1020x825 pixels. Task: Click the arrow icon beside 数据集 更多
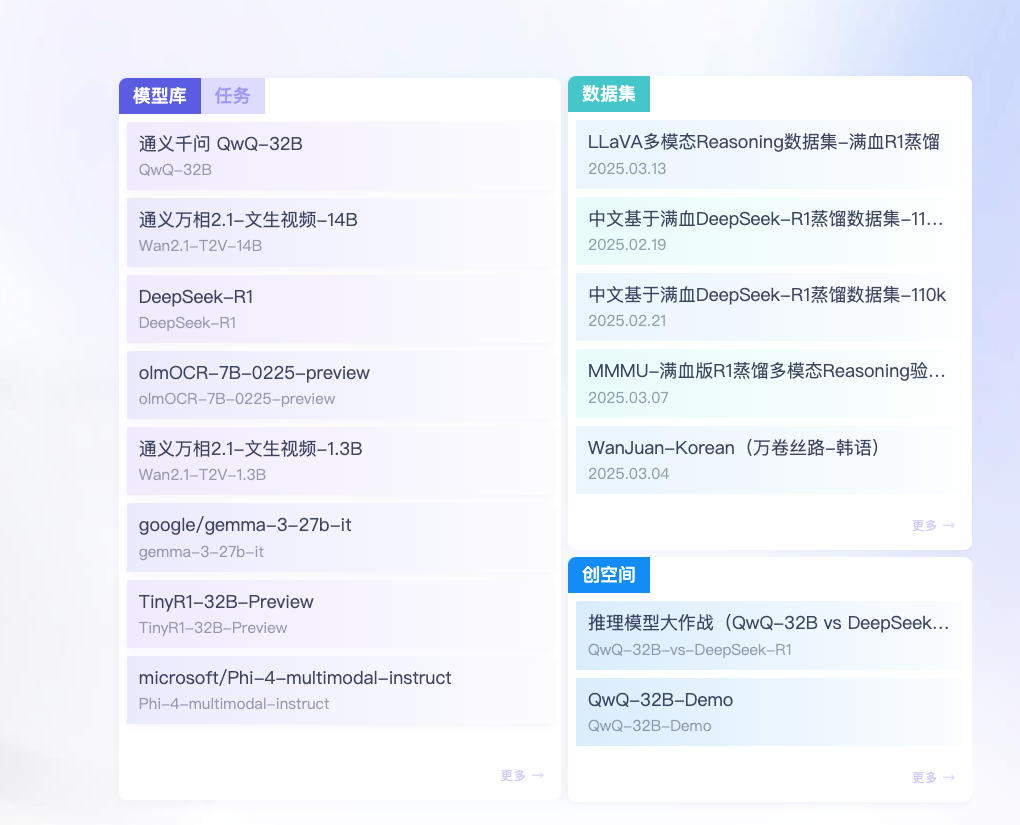point(948,524)
